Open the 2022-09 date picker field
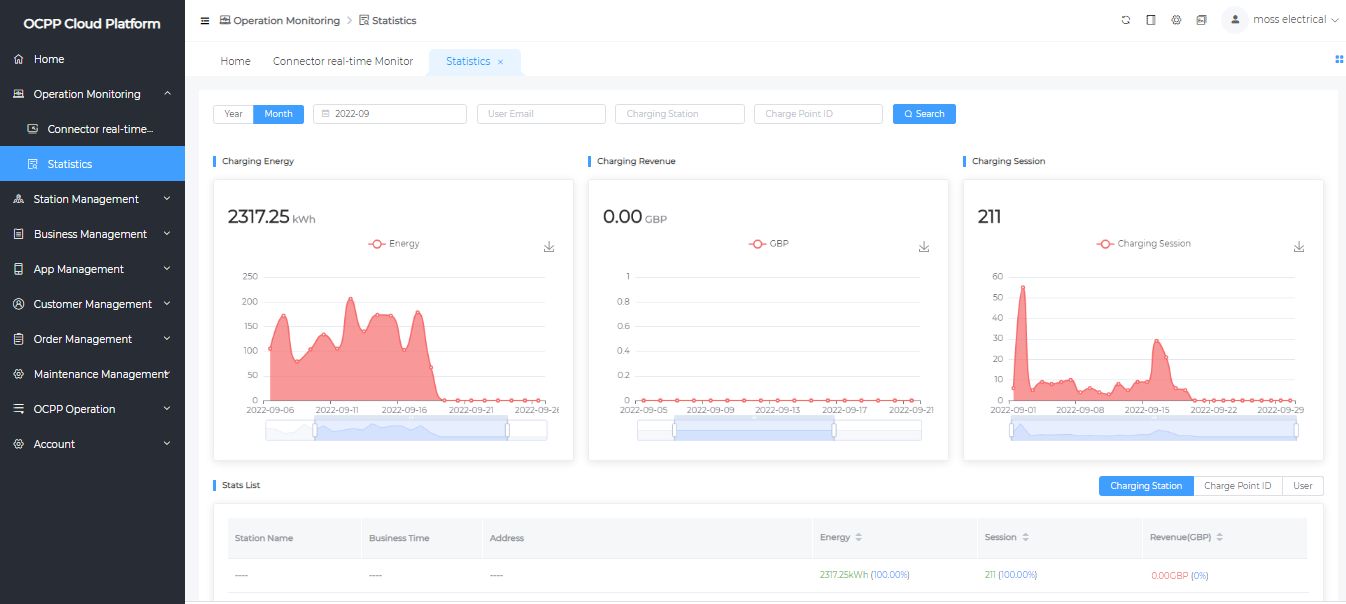This screenshot has width=1346, height=604. pyautogui.click(x=390, y=114)
